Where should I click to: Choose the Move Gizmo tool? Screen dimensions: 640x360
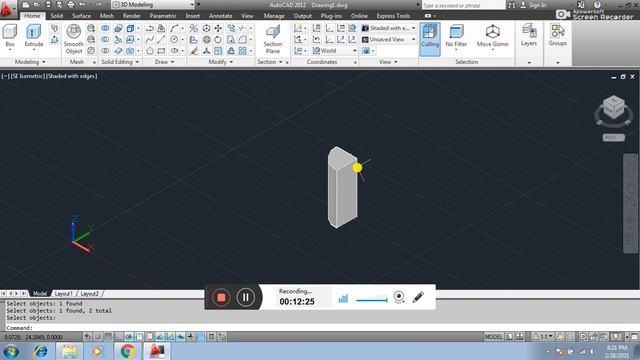(493, 36)
